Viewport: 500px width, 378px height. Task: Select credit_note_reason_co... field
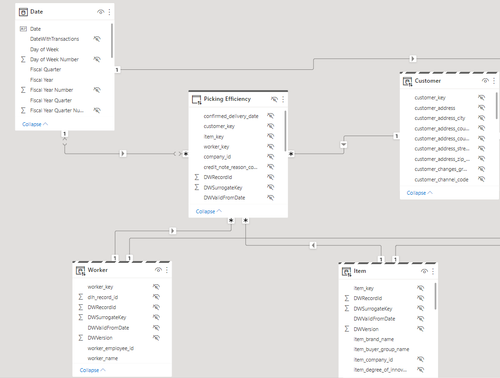230,167
